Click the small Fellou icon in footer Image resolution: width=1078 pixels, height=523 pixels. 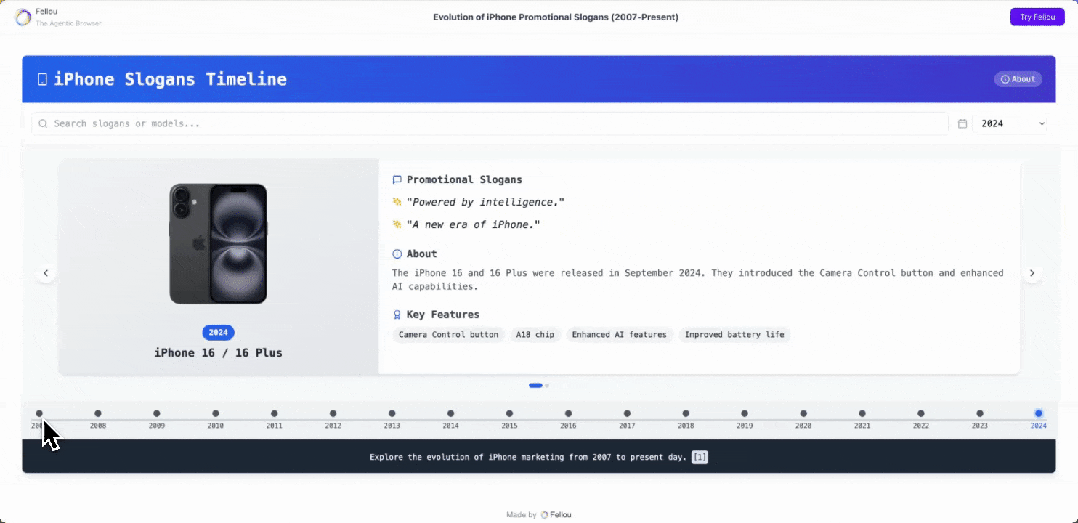544,514
